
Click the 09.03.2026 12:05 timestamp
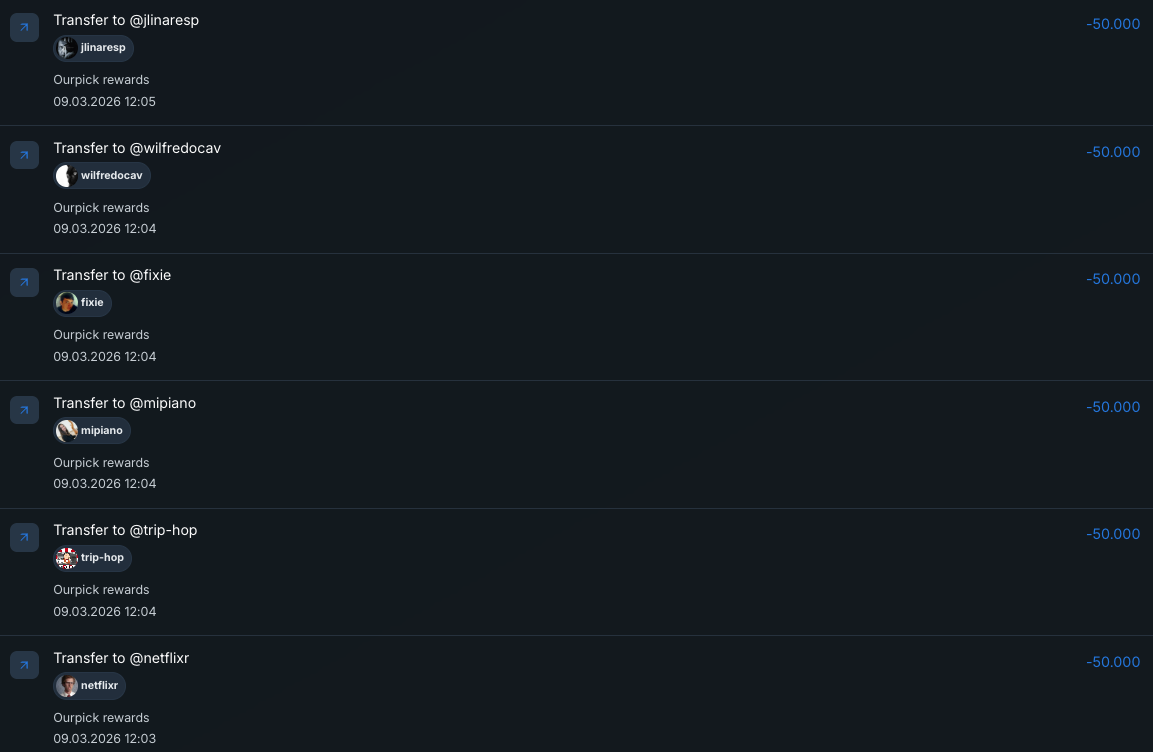pyautogui.click(x=104, y=101)
